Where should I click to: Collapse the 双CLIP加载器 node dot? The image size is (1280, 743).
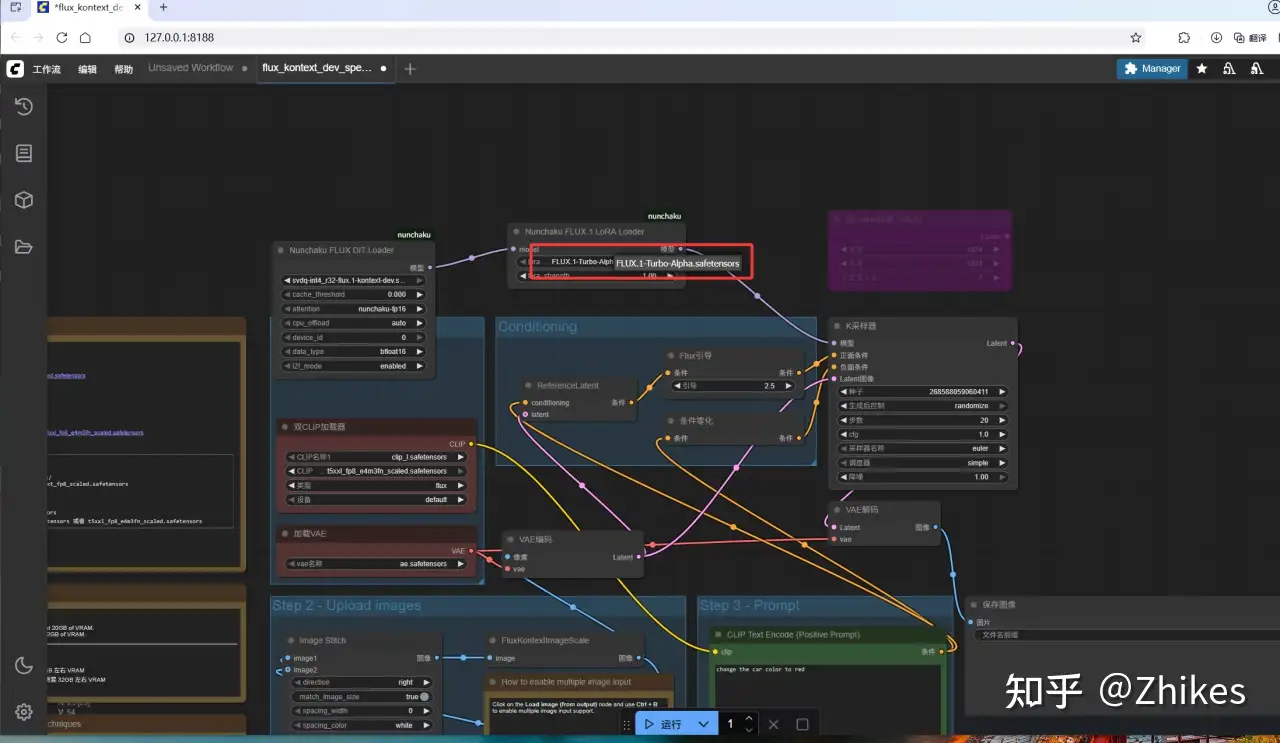point(285,427)
